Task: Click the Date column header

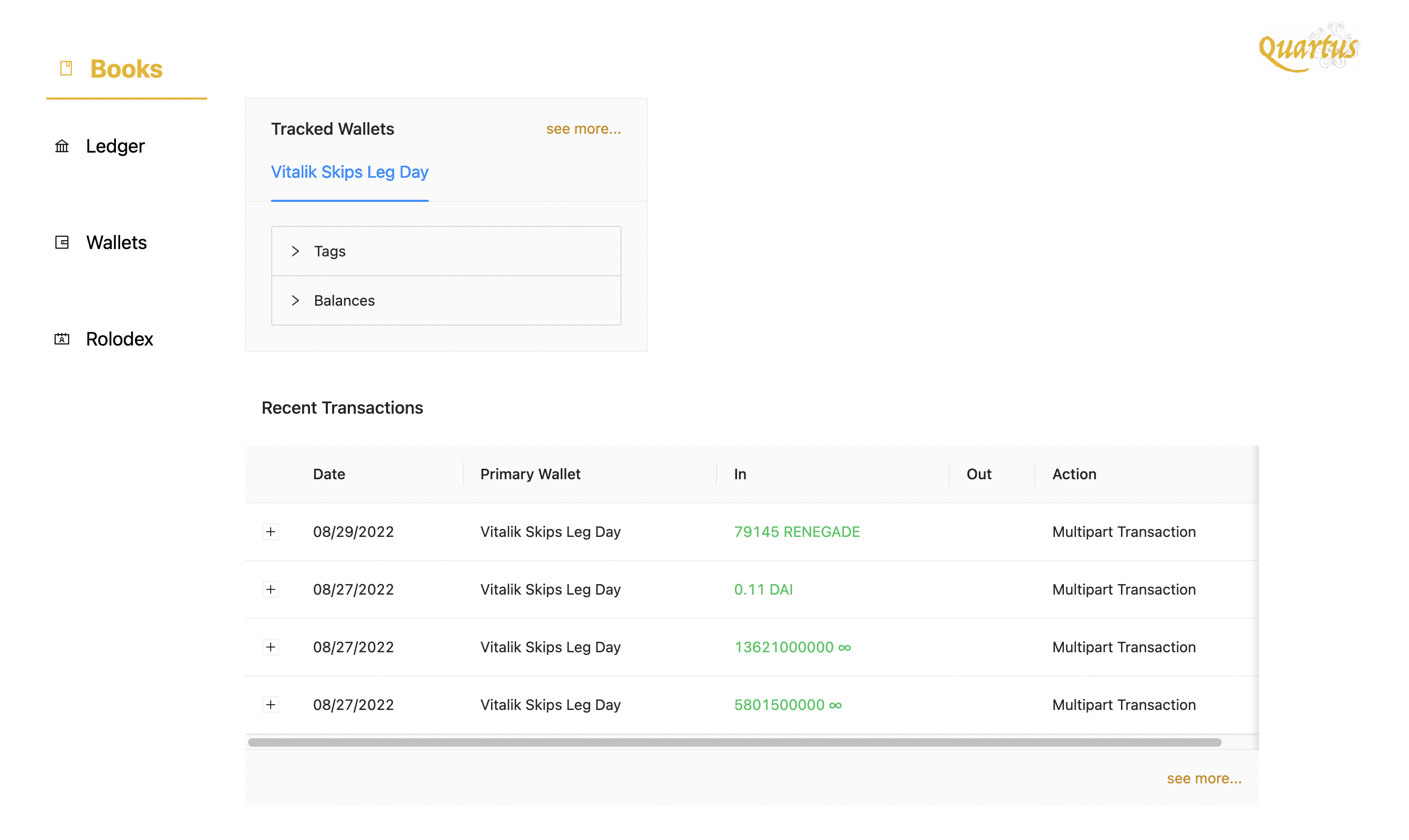Action: (329, 475)
